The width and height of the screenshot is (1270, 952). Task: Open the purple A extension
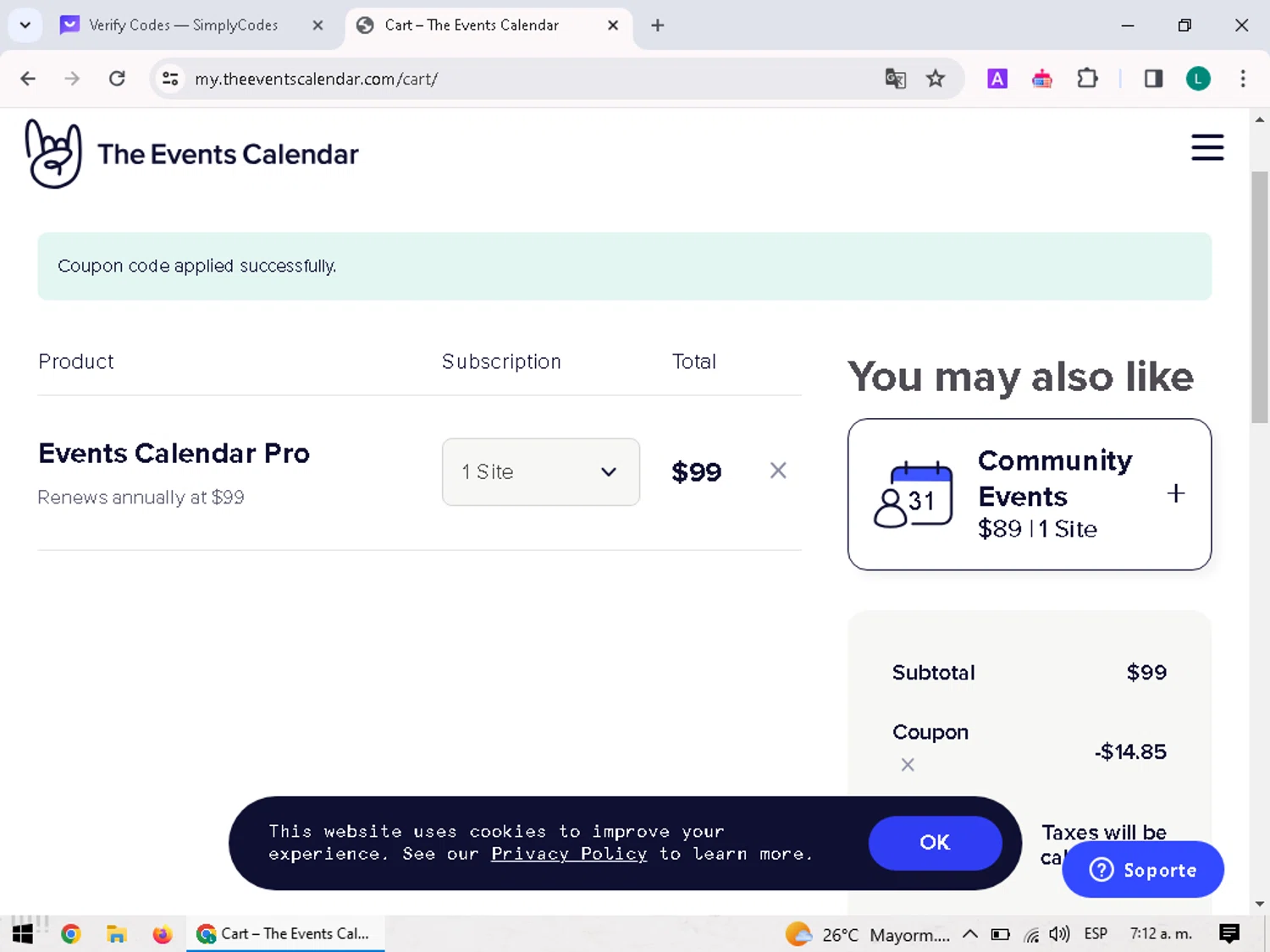tap(997, 79)
